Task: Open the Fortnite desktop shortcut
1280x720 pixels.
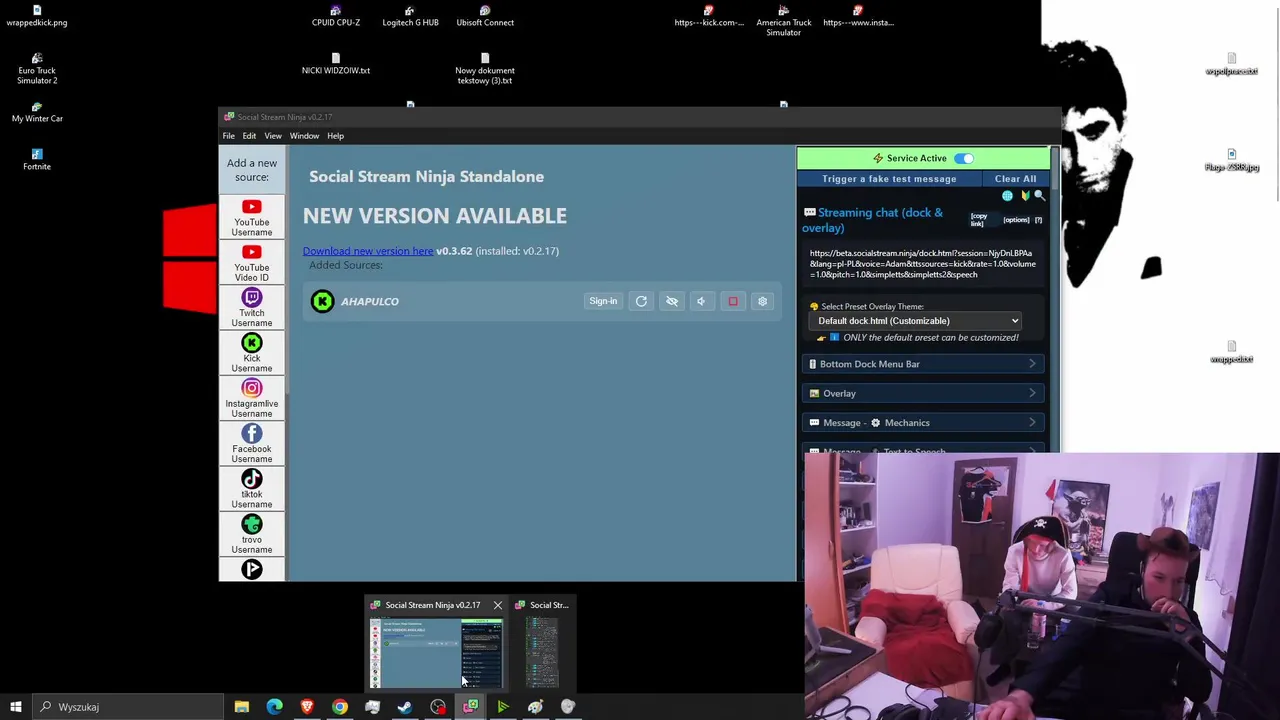Action: click(37, 160)
